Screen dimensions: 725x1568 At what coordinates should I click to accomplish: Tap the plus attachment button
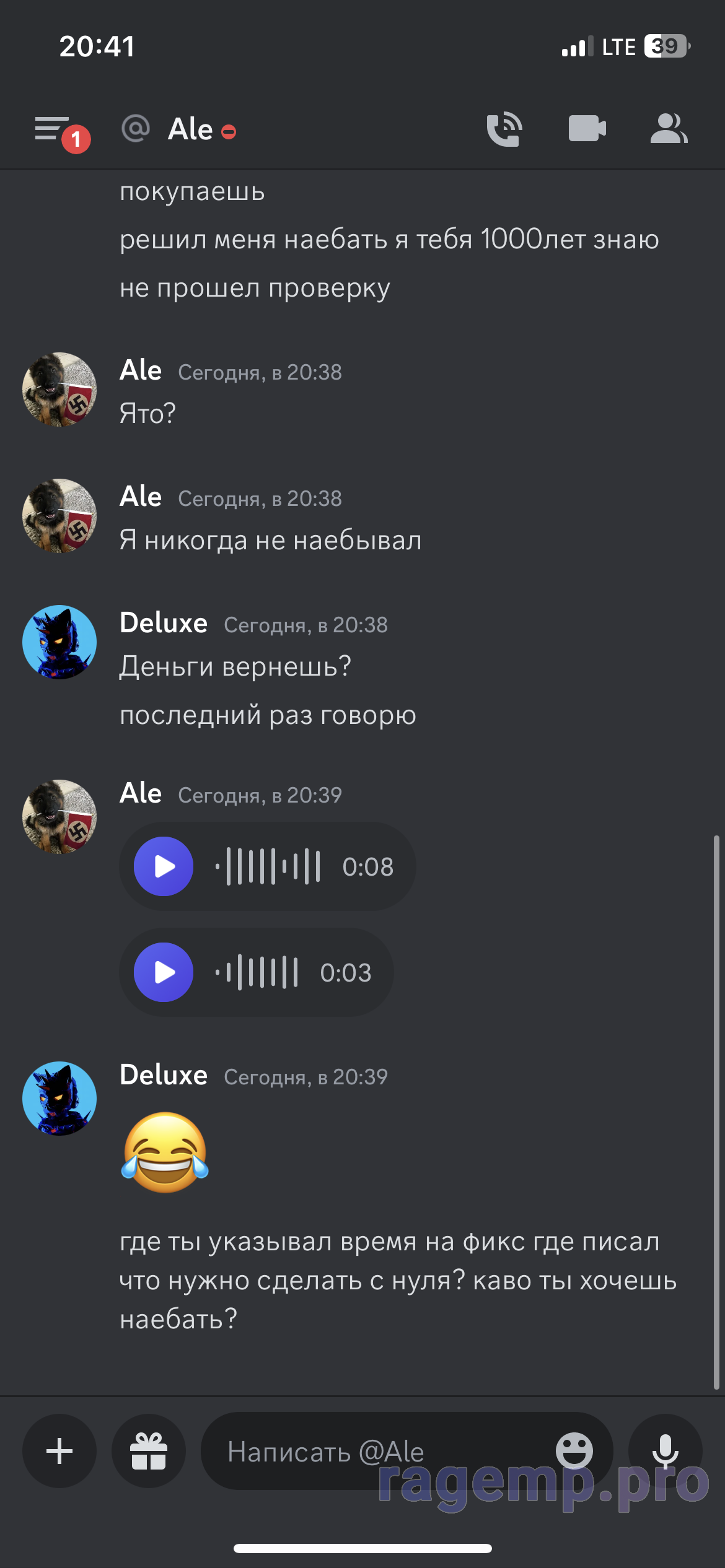59,1451
